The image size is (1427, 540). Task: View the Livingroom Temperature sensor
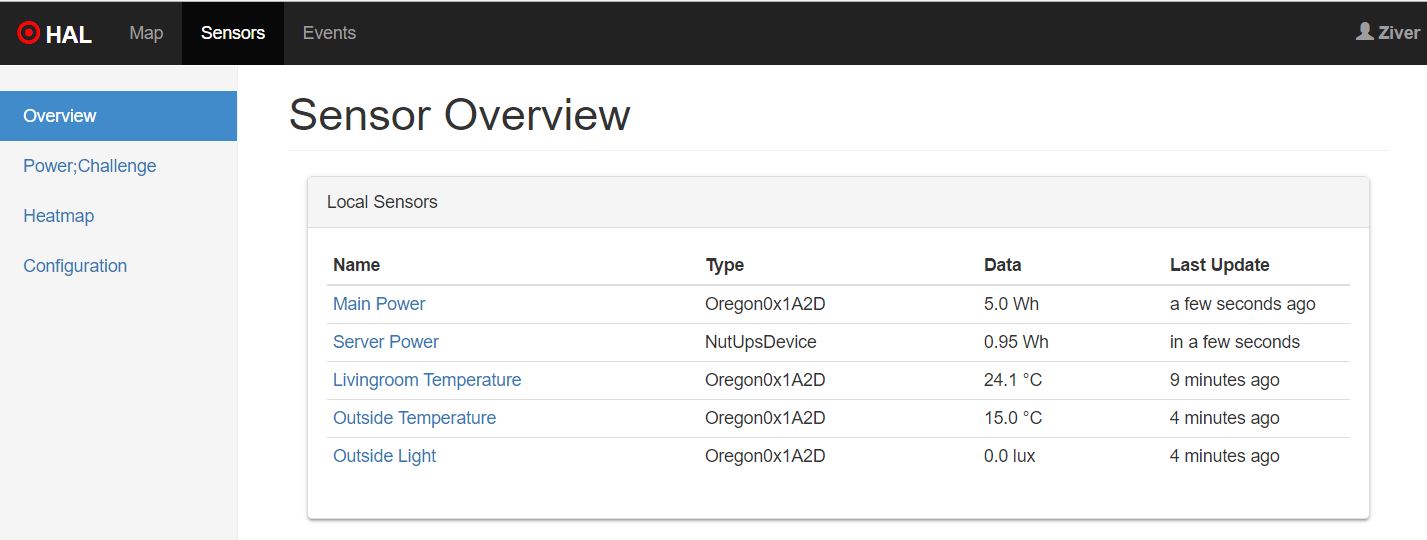427,380
